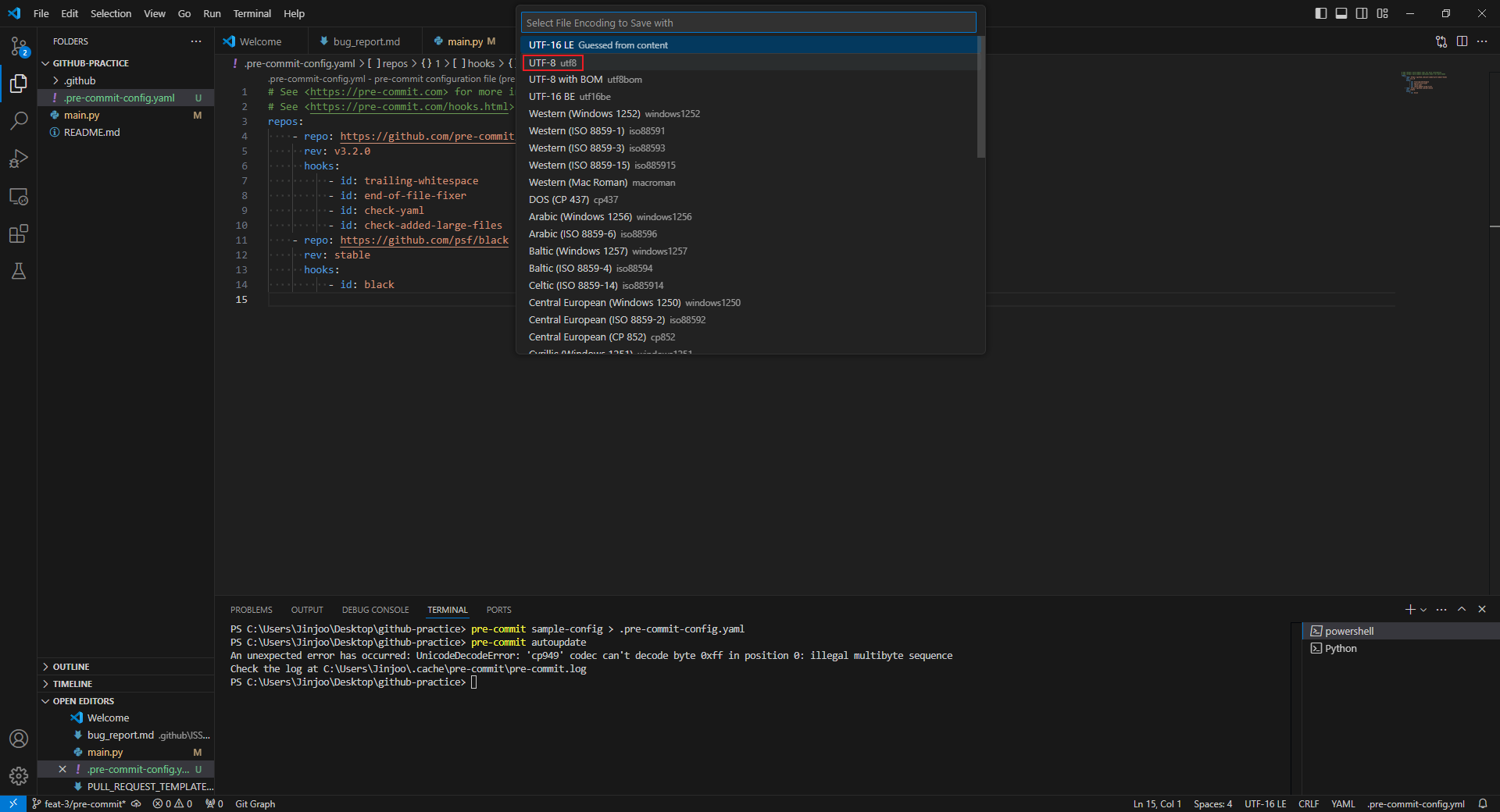Expand the .github folder

(x=126, y=80)
